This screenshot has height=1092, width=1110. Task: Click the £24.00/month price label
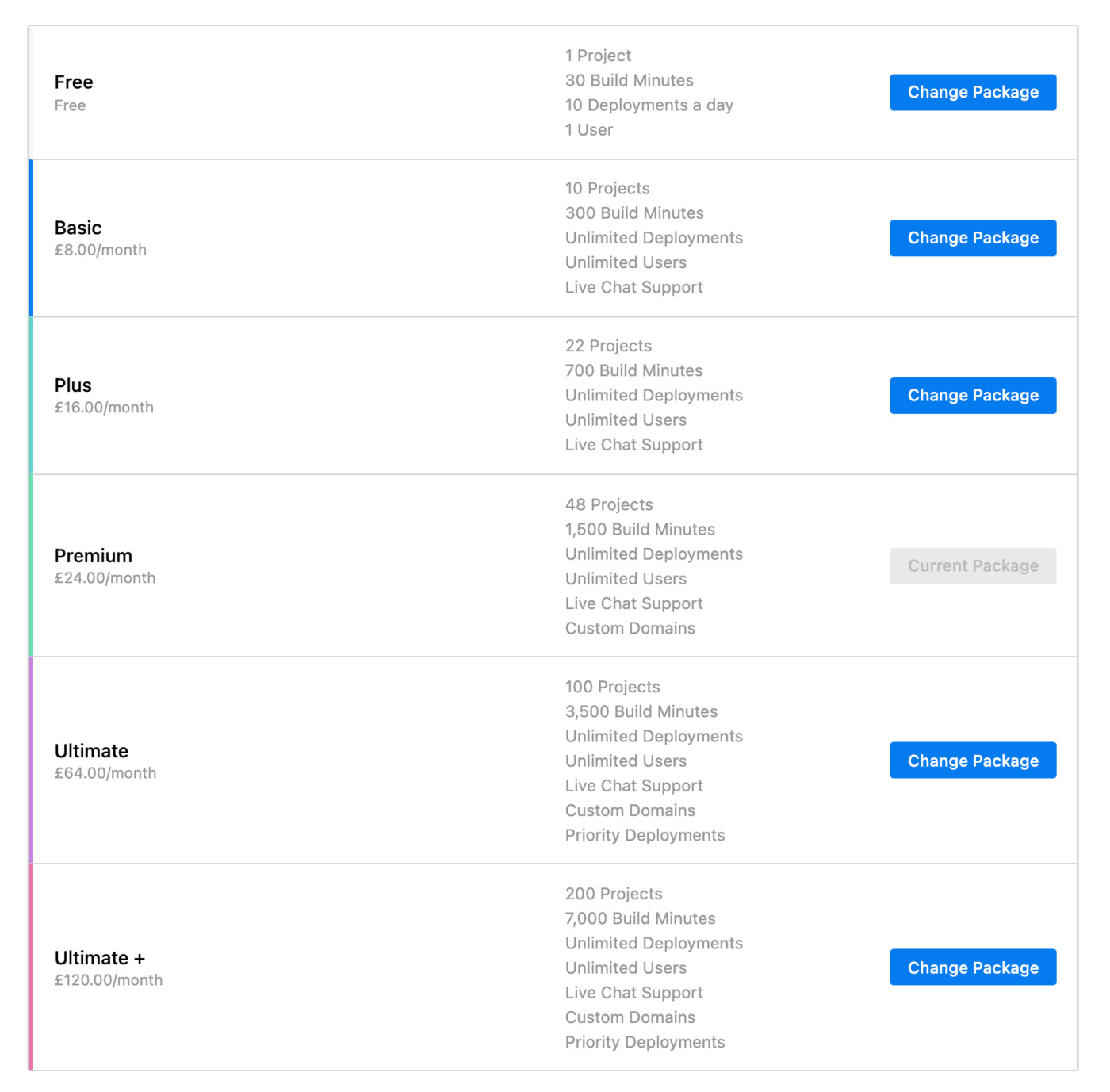coord(105,578)
